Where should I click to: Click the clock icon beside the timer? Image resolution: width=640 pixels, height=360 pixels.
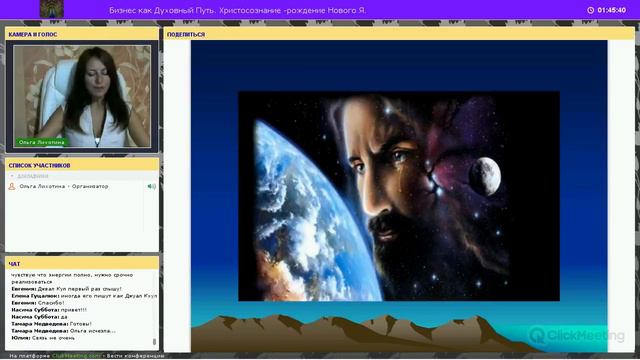coord(590,10)
